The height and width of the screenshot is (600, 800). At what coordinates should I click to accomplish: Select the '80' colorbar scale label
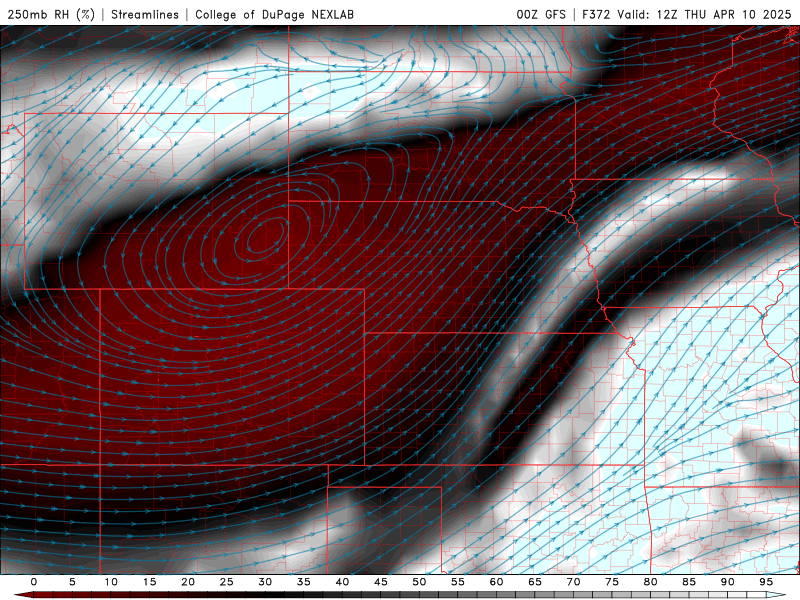point(651,582)
